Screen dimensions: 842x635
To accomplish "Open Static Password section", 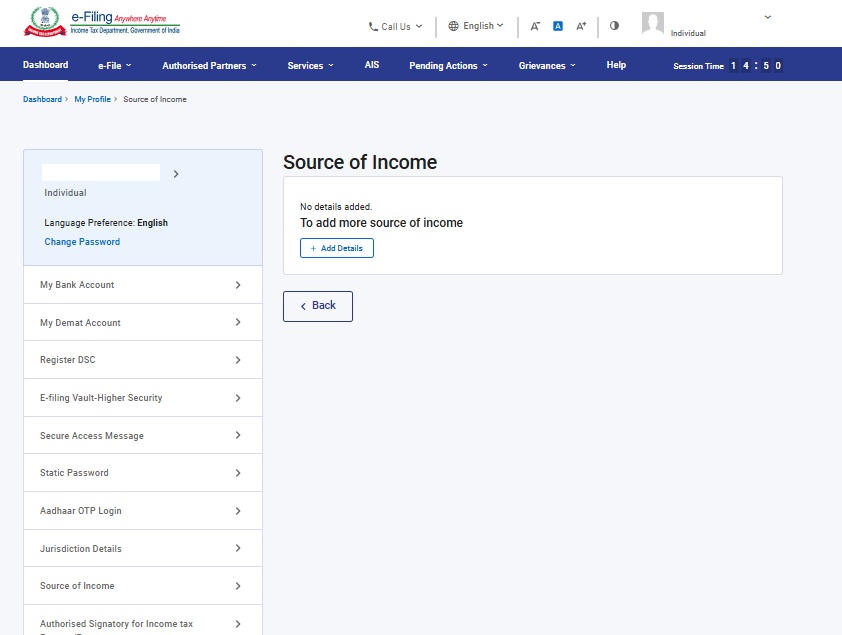I will 143,473.
